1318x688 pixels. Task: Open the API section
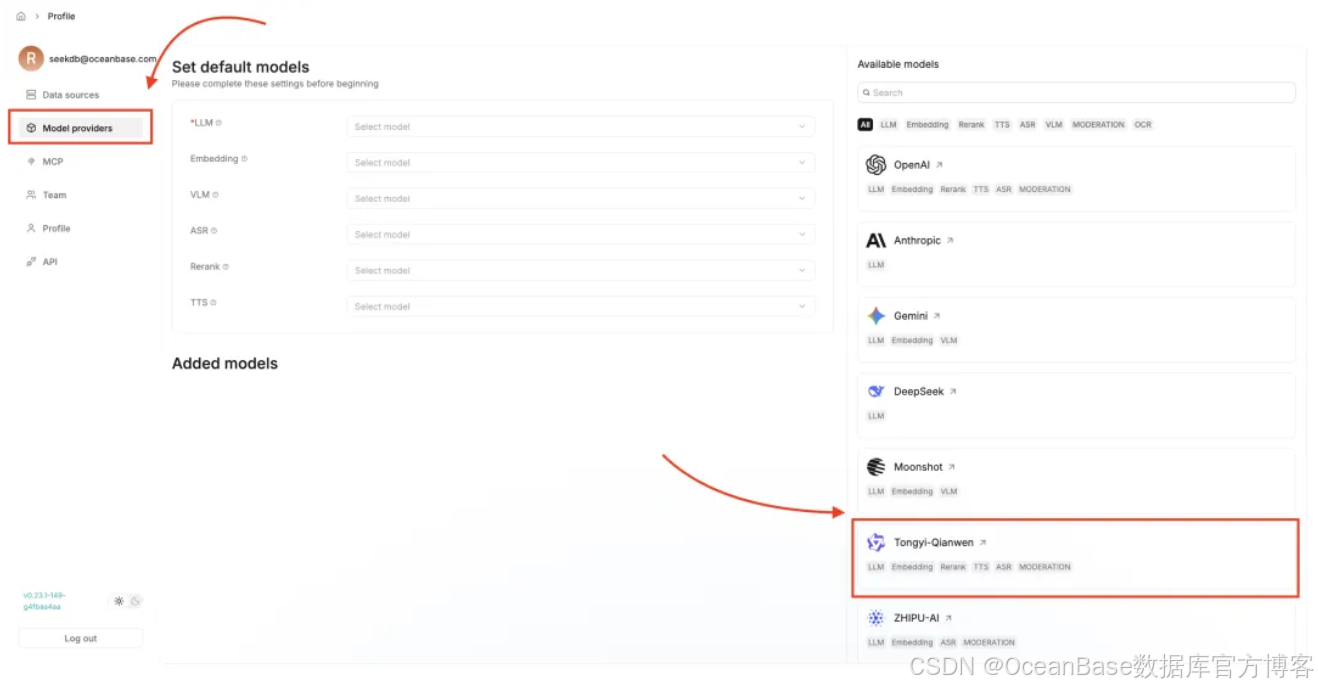80,262
